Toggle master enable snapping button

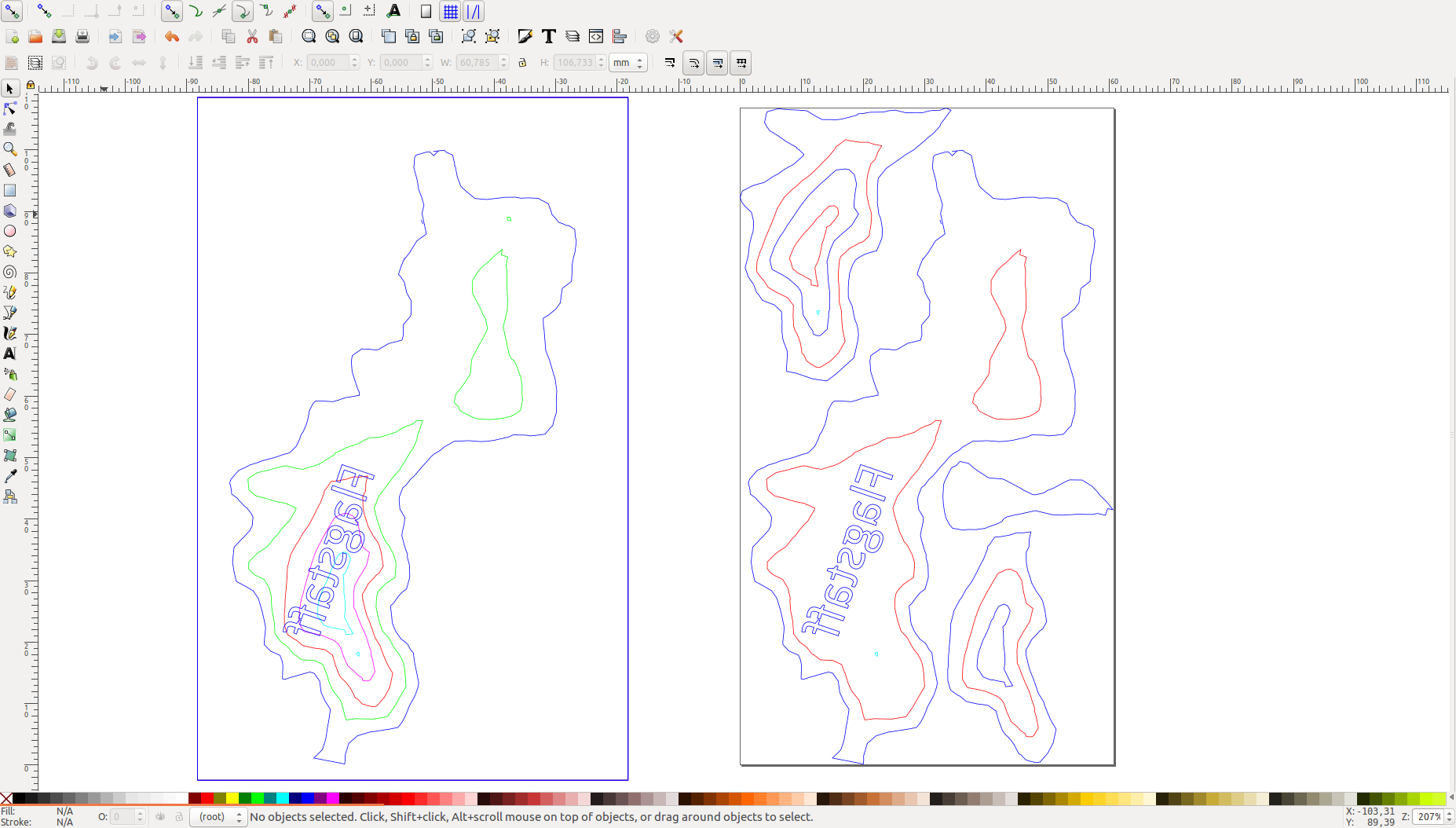(12, 11)
